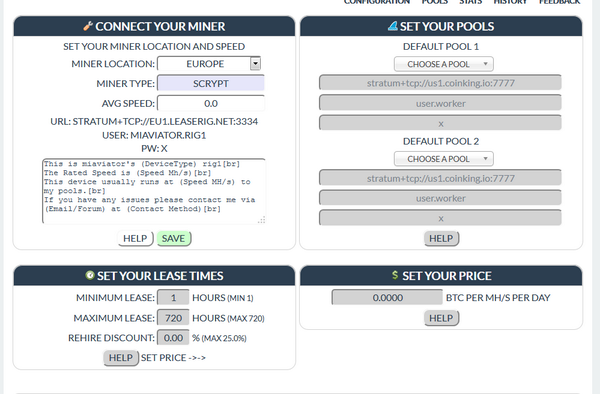Click the % (MAX 25.0%) label
600x394 pixels.
click(x=219, y=338)
